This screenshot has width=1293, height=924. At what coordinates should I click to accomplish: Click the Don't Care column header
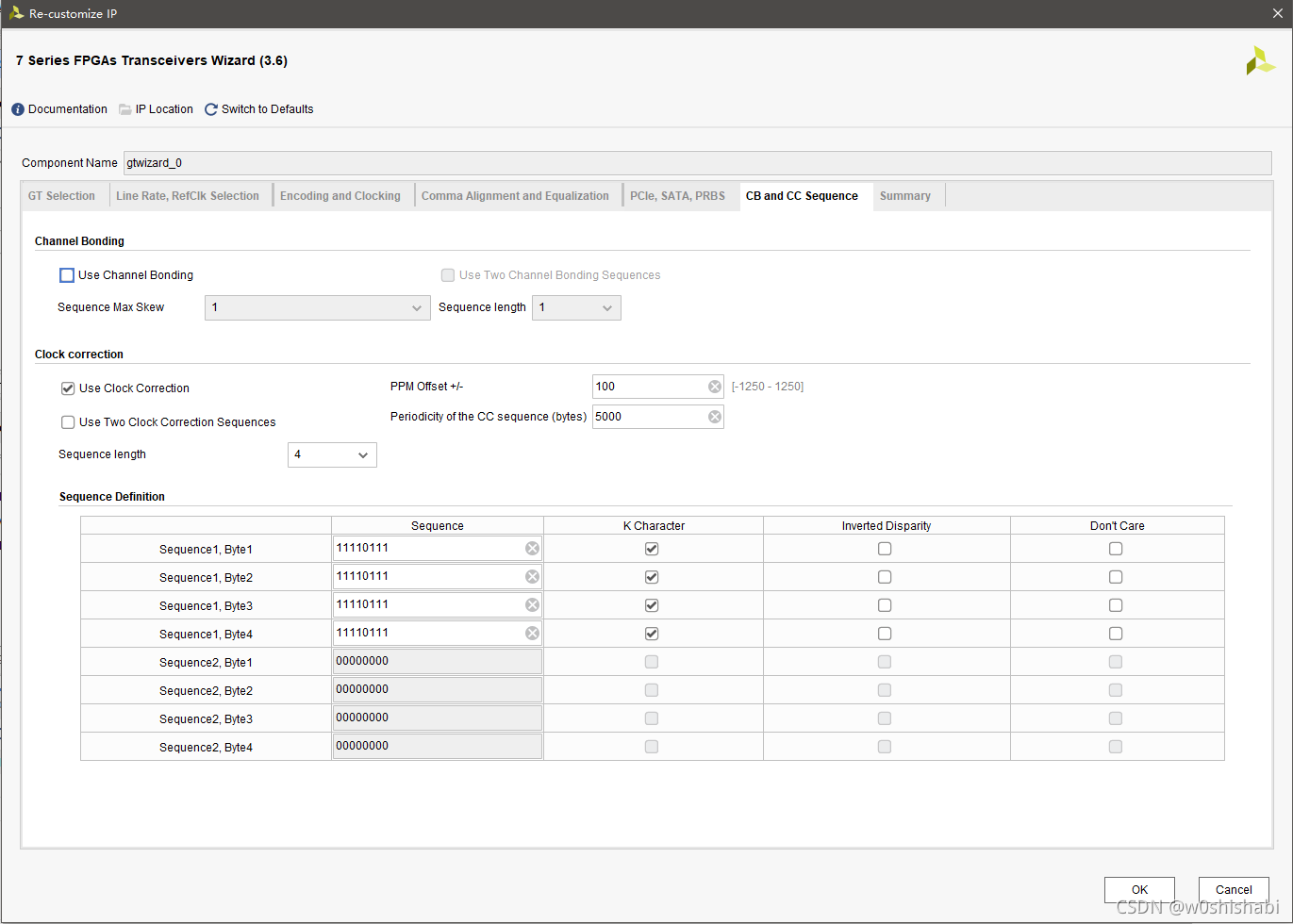coord(1118,526)
